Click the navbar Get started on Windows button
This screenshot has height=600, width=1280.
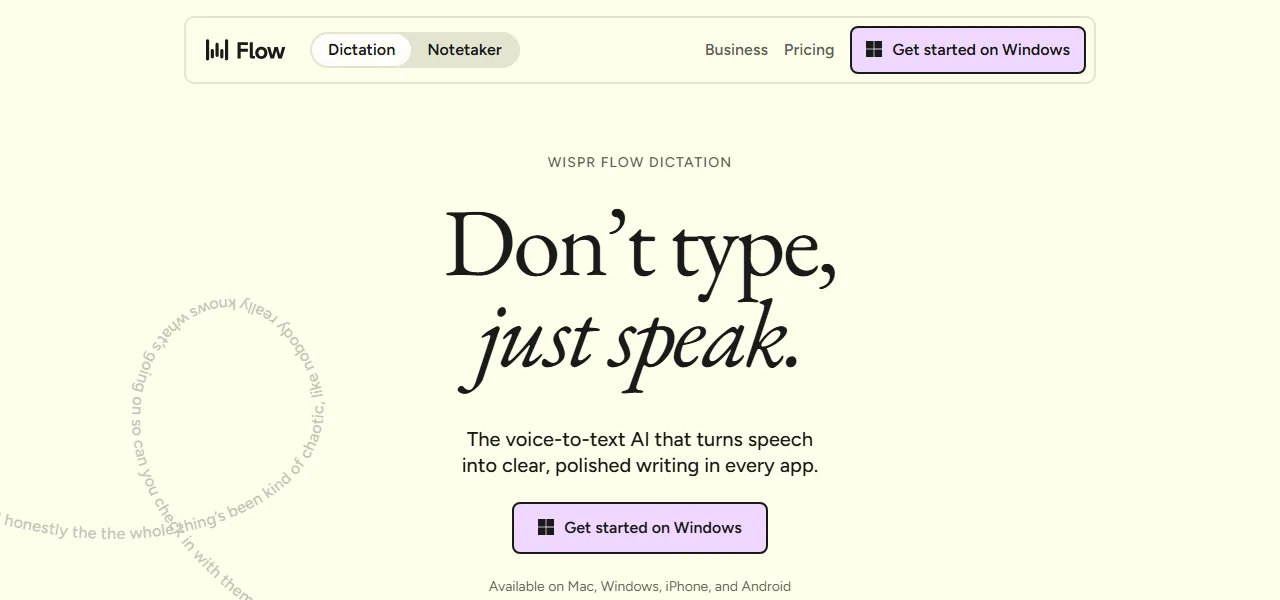pyautogui.click(x=968, y=50)
